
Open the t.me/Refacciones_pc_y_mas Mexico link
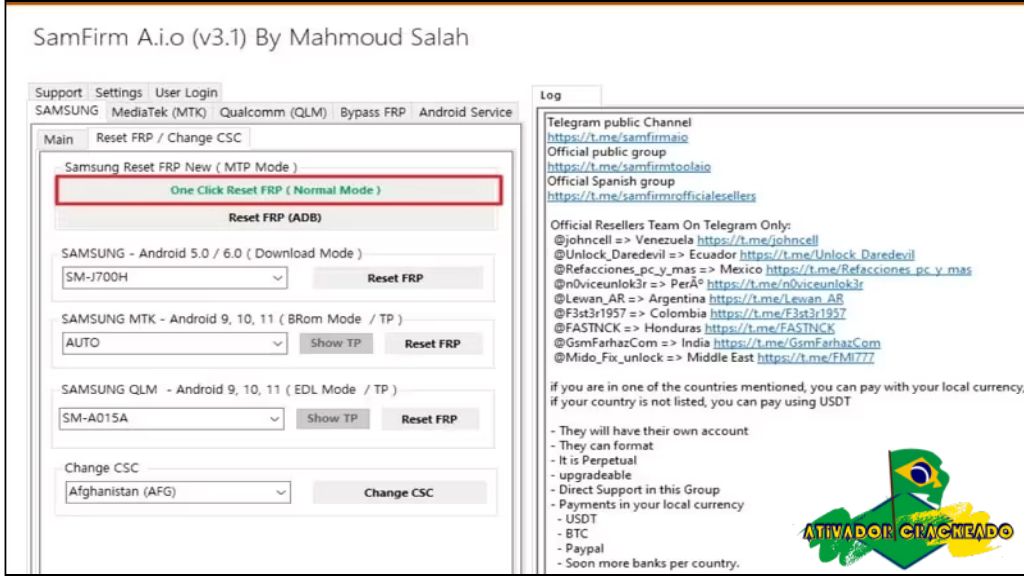click(869, 269)
